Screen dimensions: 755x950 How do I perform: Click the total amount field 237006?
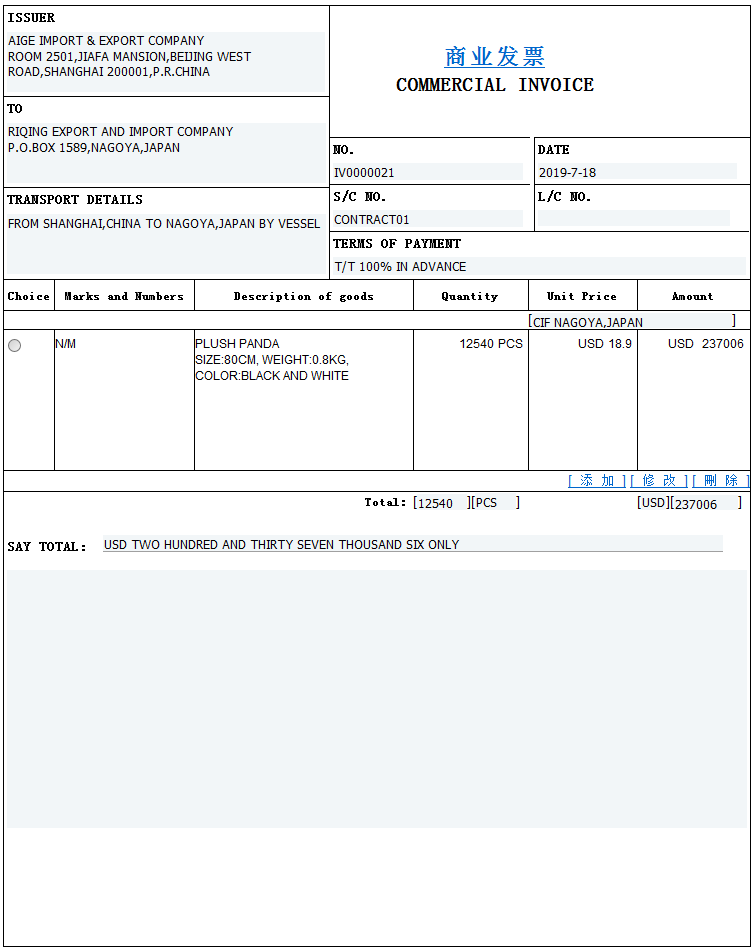click(705, 504)
